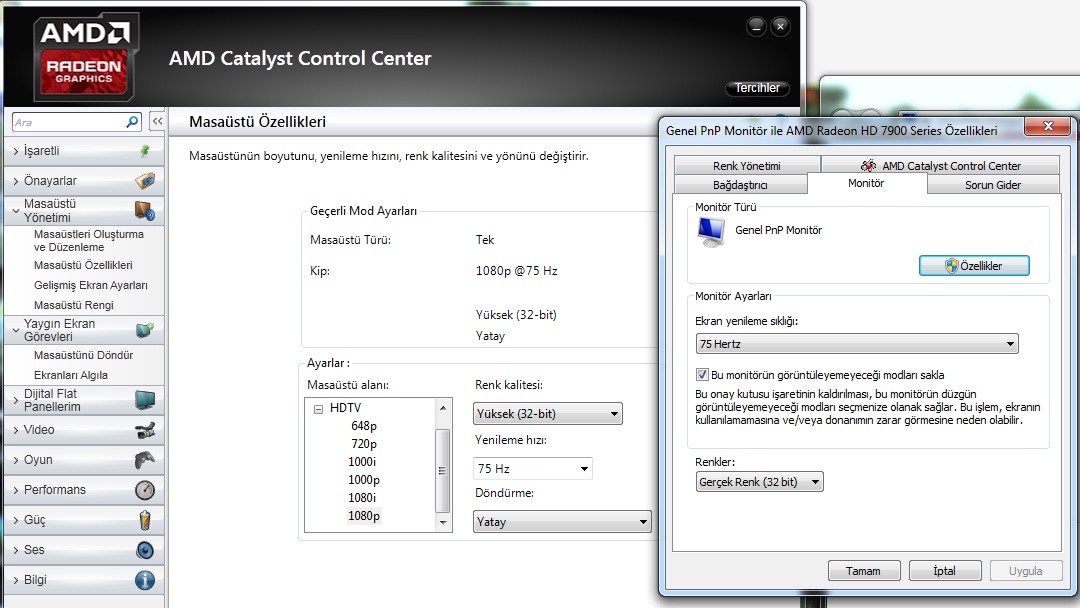
Task: Click the Video camera icon
Action: [x=145, y=430]
